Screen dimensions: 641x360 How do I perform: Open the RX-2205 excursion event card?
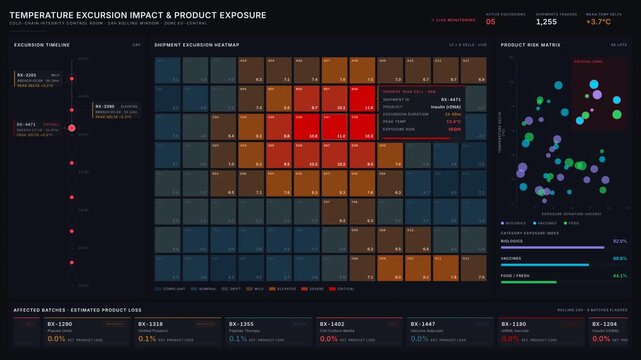pos(38,80)
